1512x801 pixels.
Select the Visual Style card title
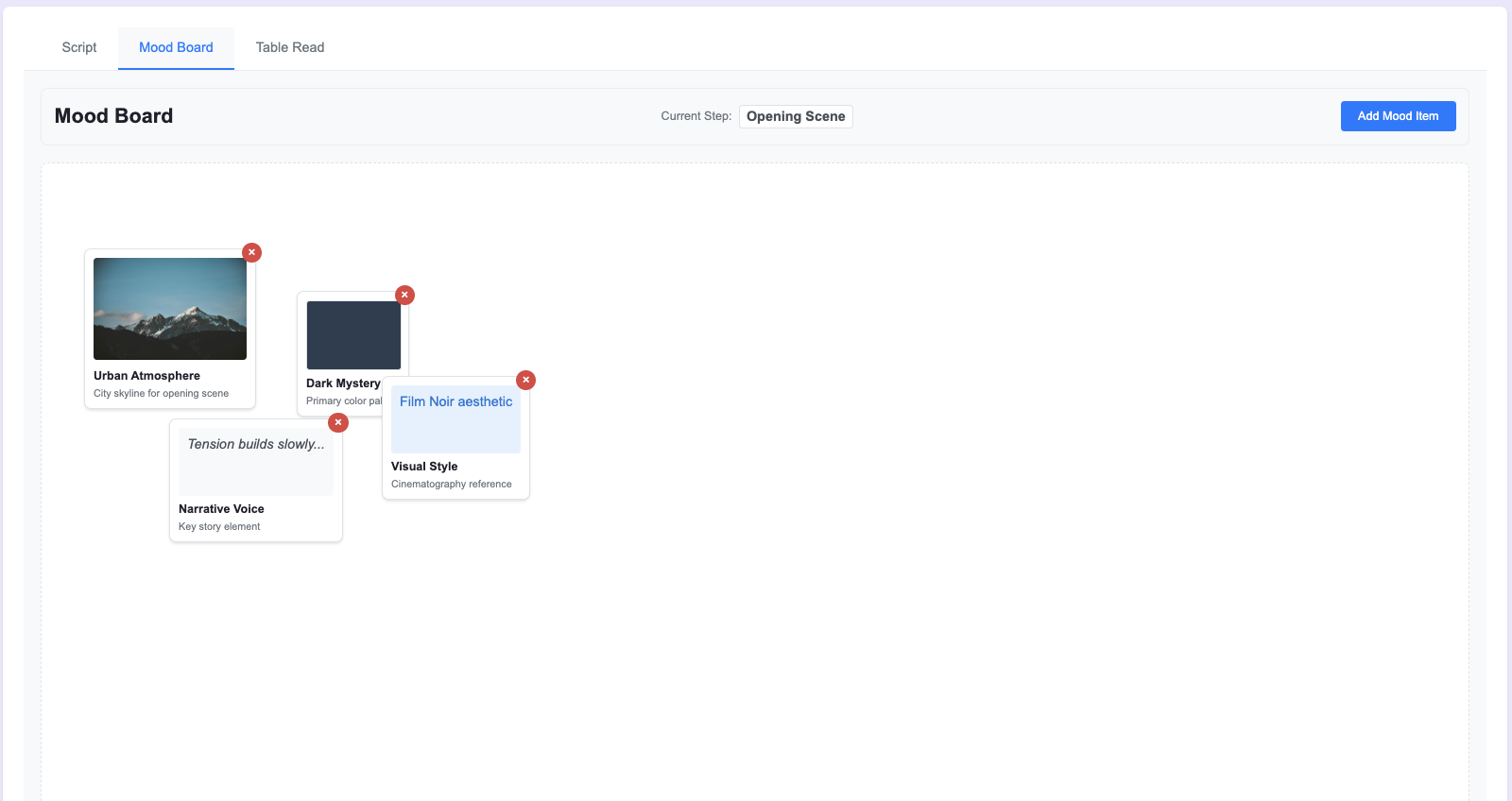(424, 467)
